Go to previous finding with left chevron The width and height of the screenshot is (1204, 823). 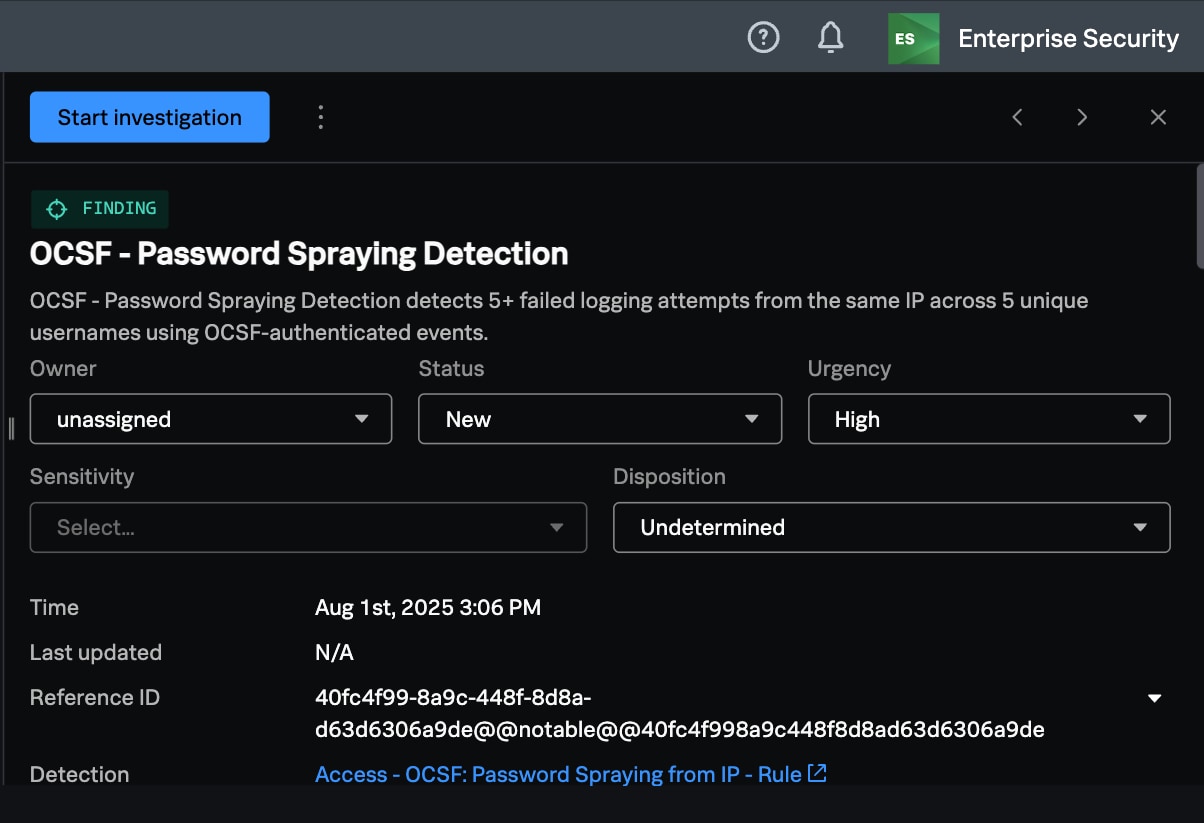tap(1017, 117)
